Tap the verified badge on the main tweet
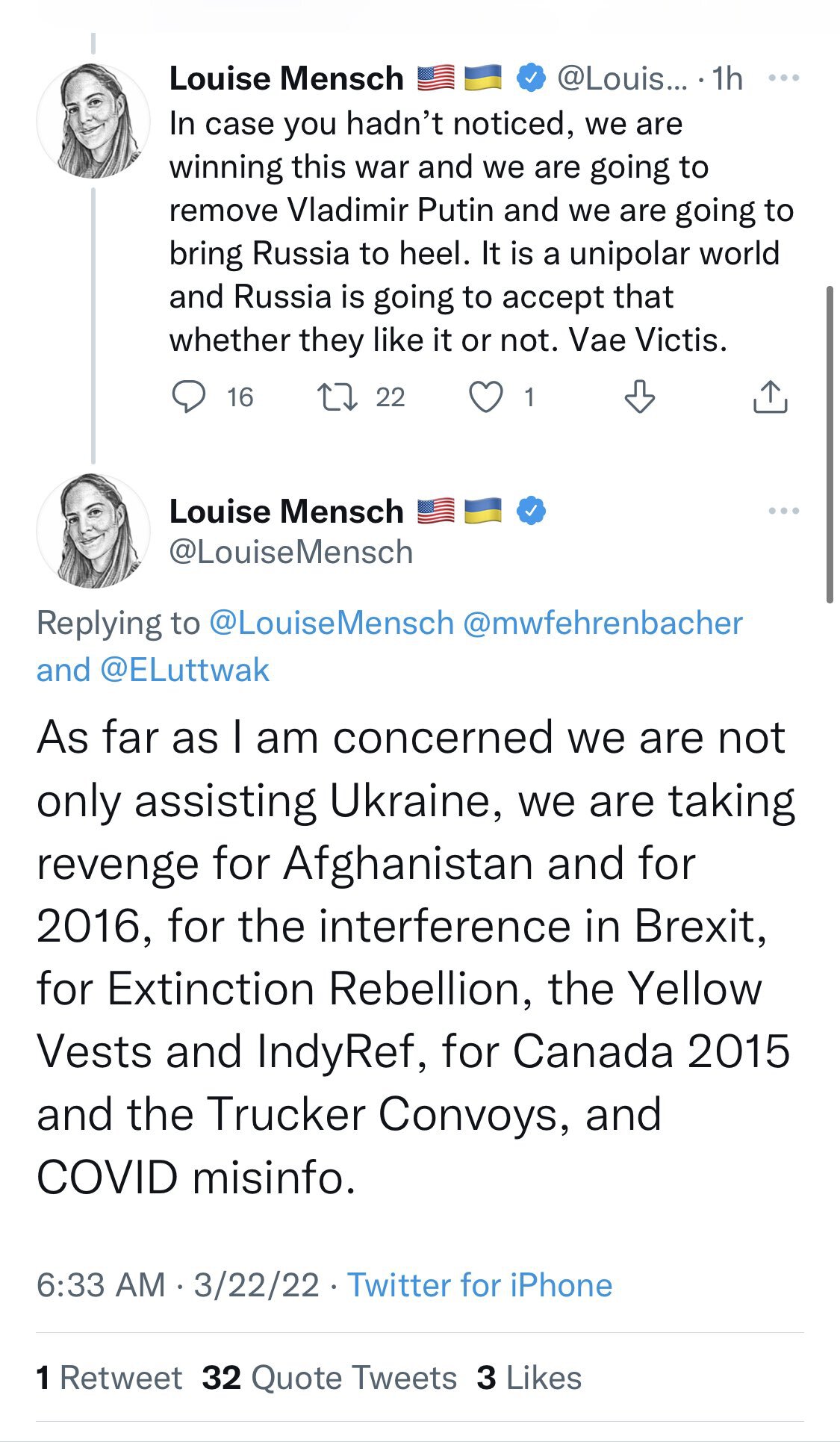Image resolution: width=840 pixels, height=1442 pixels. (x=531, y=511)
